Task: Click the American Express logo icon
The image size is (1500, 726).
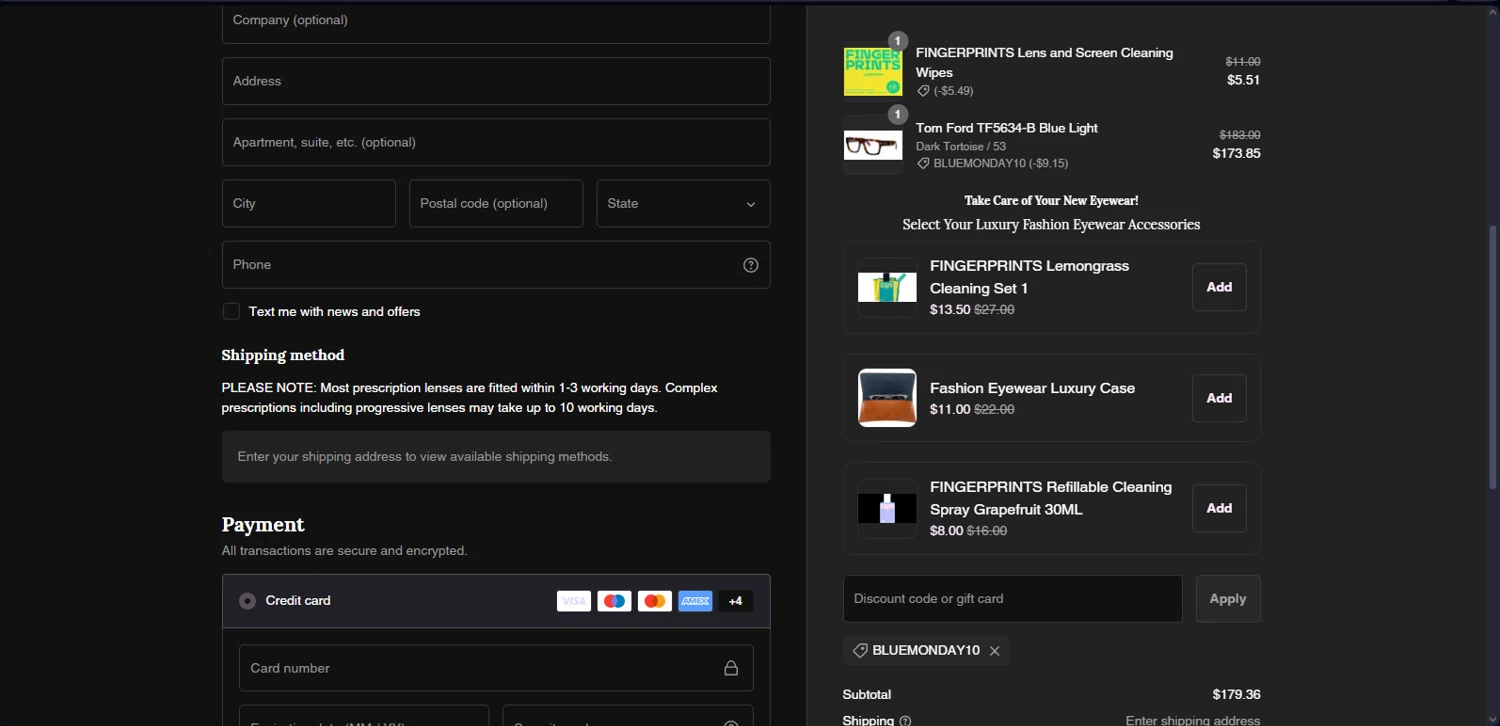Action: 695,601
